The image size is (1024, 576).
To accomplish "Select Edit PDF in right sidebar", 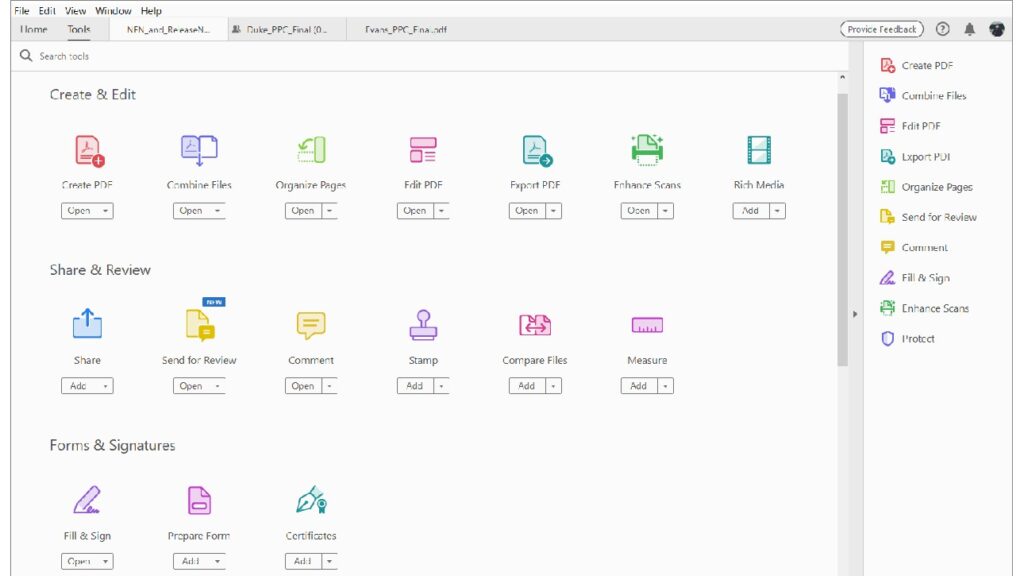I will pyautogui.click(x=910, y=126).
